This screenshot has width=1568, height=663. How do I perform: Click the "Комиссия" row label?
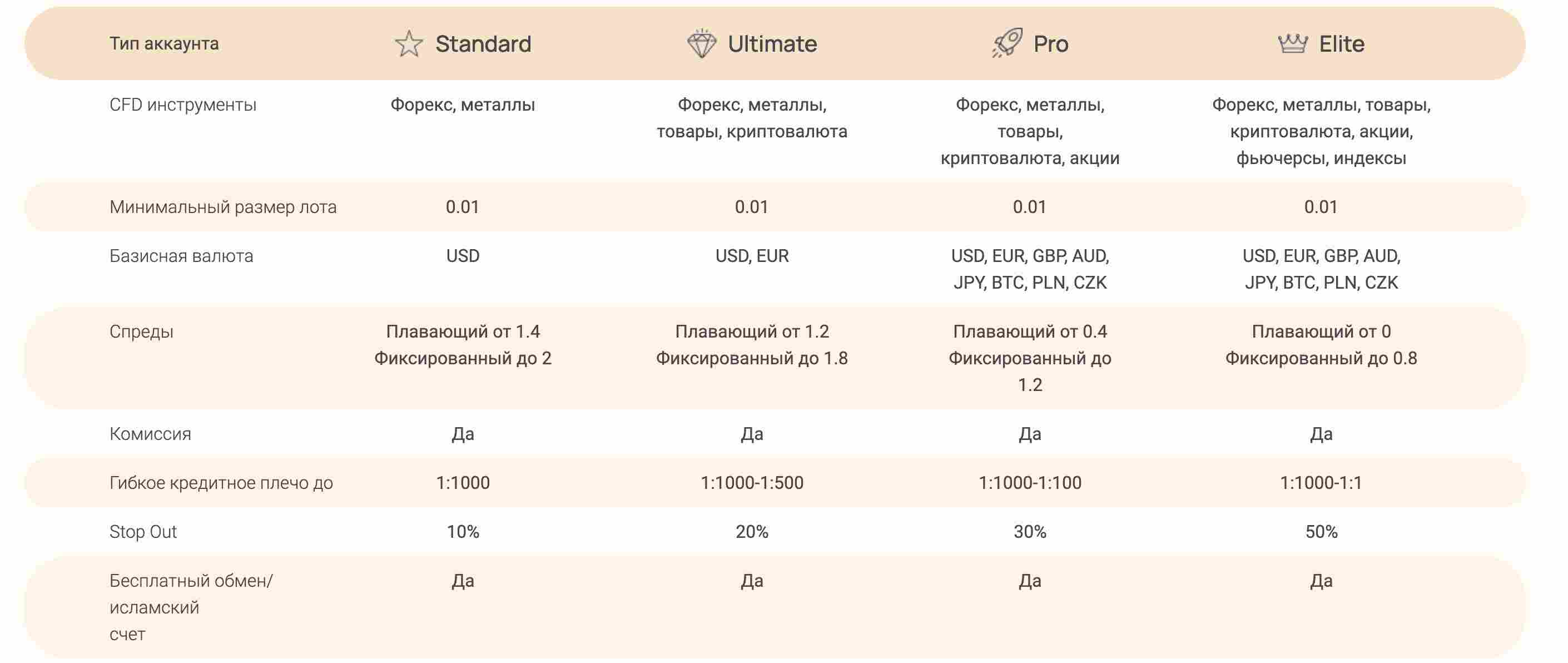click(x=150, y=434)
